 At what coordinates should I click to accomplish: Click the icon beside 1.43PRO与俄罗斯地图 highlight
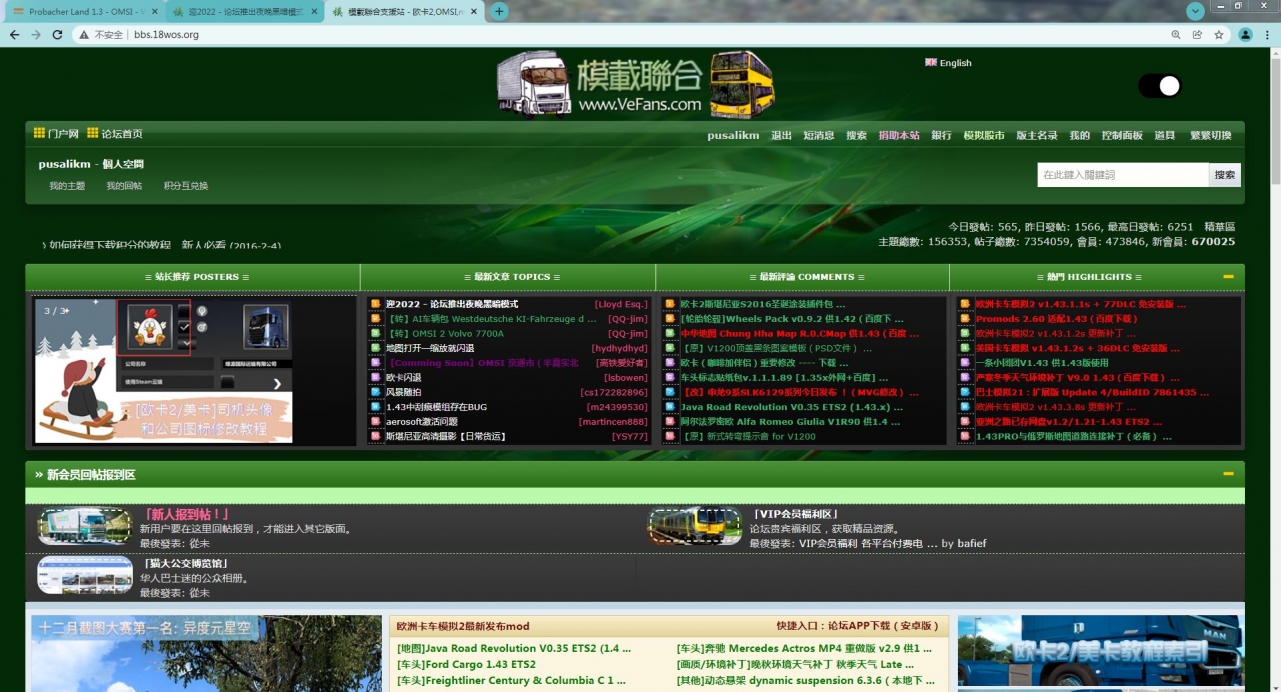pos(964,437)
